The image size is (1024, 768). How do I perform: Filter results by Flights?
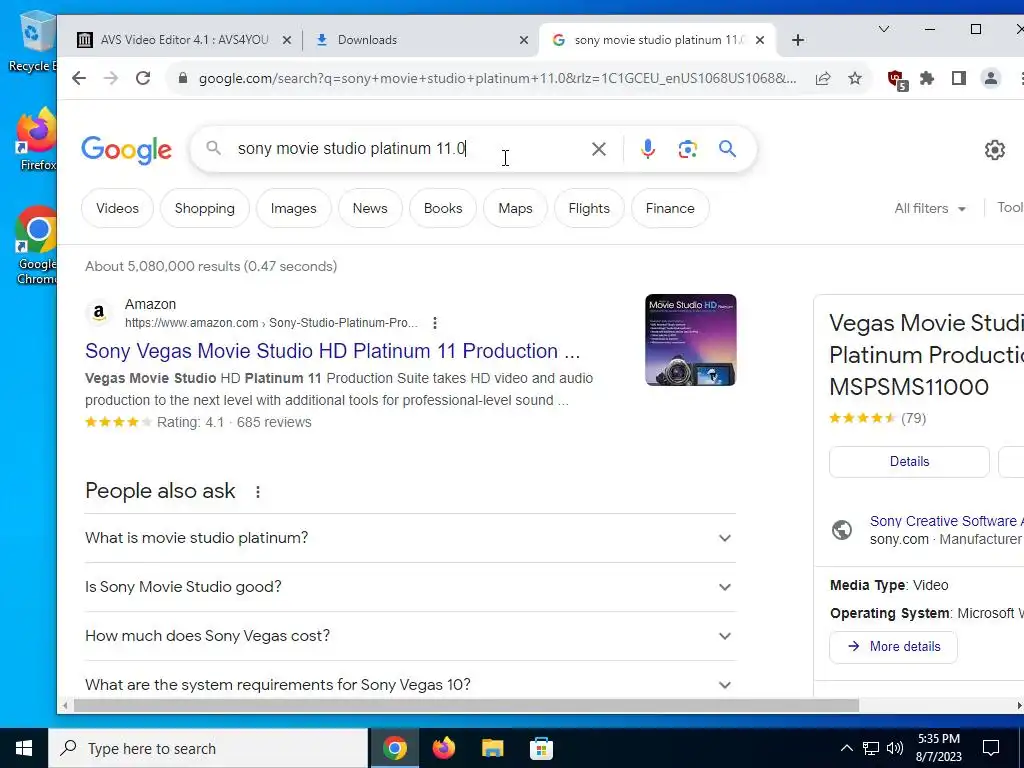click(x=589, y=208)
